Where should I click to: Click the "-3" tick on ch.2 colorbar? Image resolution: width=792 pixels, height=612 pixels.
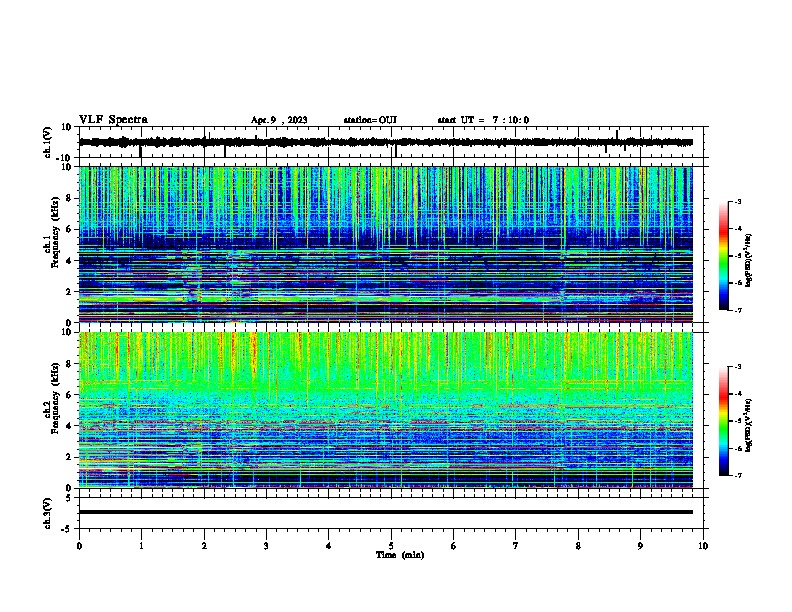tap(737, 367)
